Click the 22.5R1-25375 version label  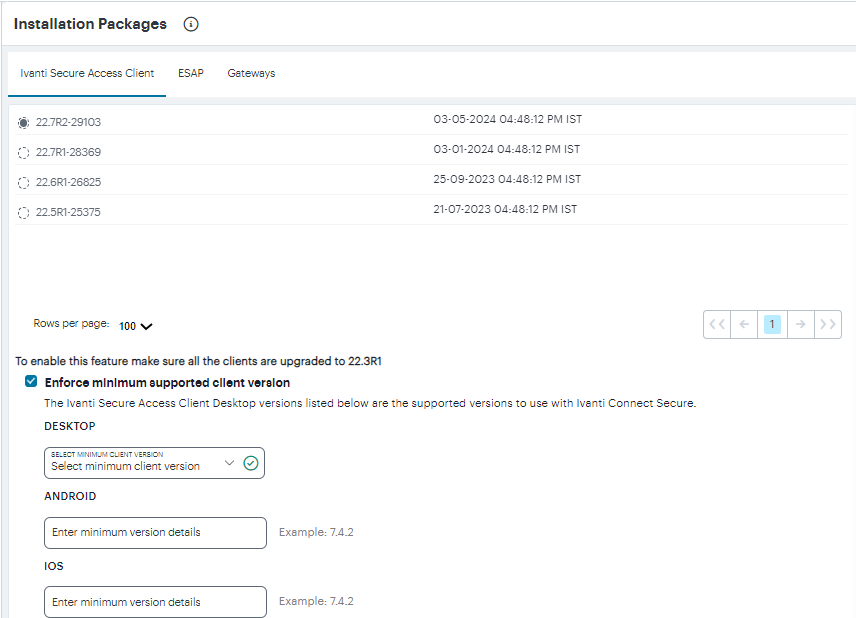(x=68, y=212)
